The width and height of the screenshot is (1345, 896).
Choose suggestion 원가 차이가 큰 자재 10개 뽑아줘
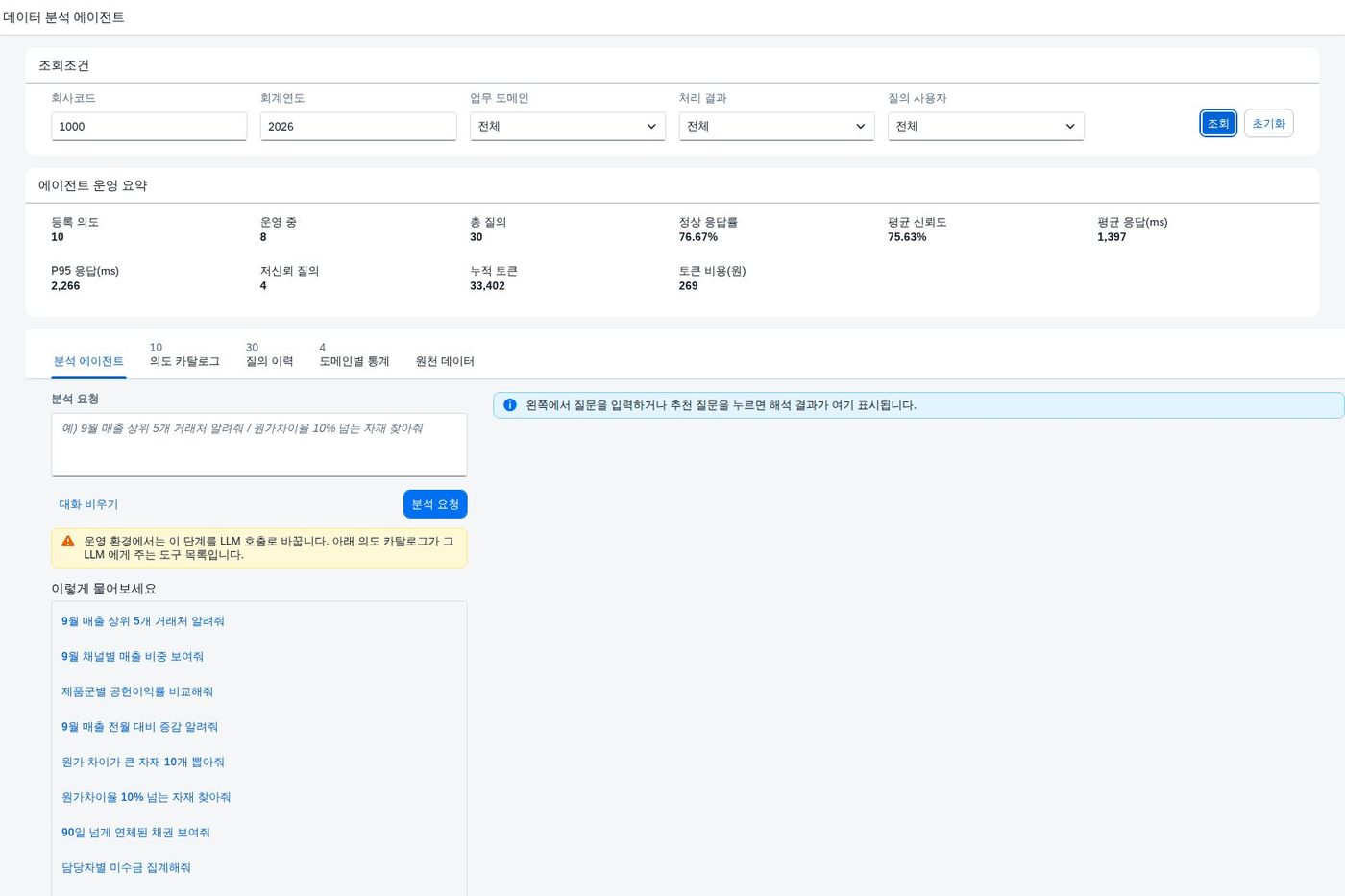pyautogui.click(x=143, y=763)
